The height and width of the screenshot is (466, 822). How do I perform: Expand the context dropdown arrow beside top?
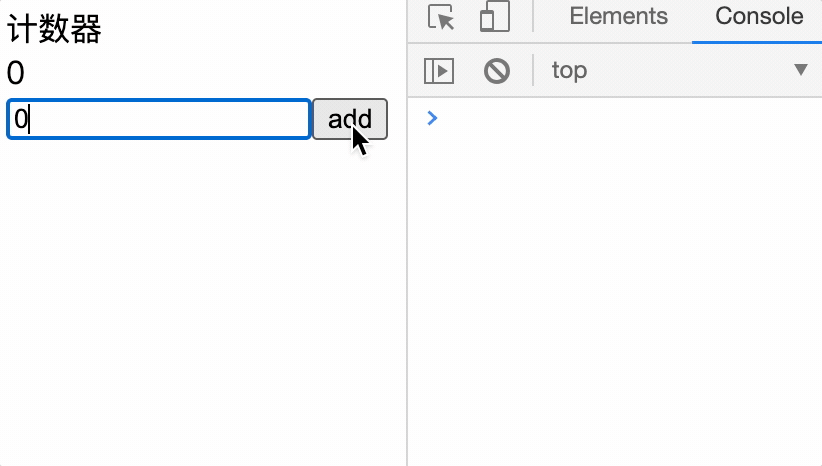(x=800, y=70)
